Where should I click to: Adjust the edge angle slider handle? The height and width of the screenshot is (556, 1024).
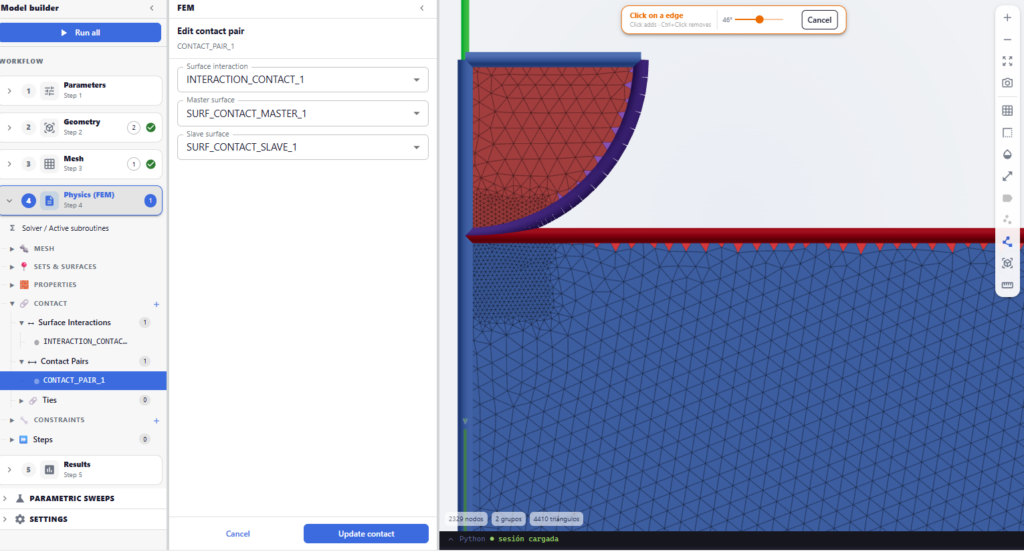(760, 20)
